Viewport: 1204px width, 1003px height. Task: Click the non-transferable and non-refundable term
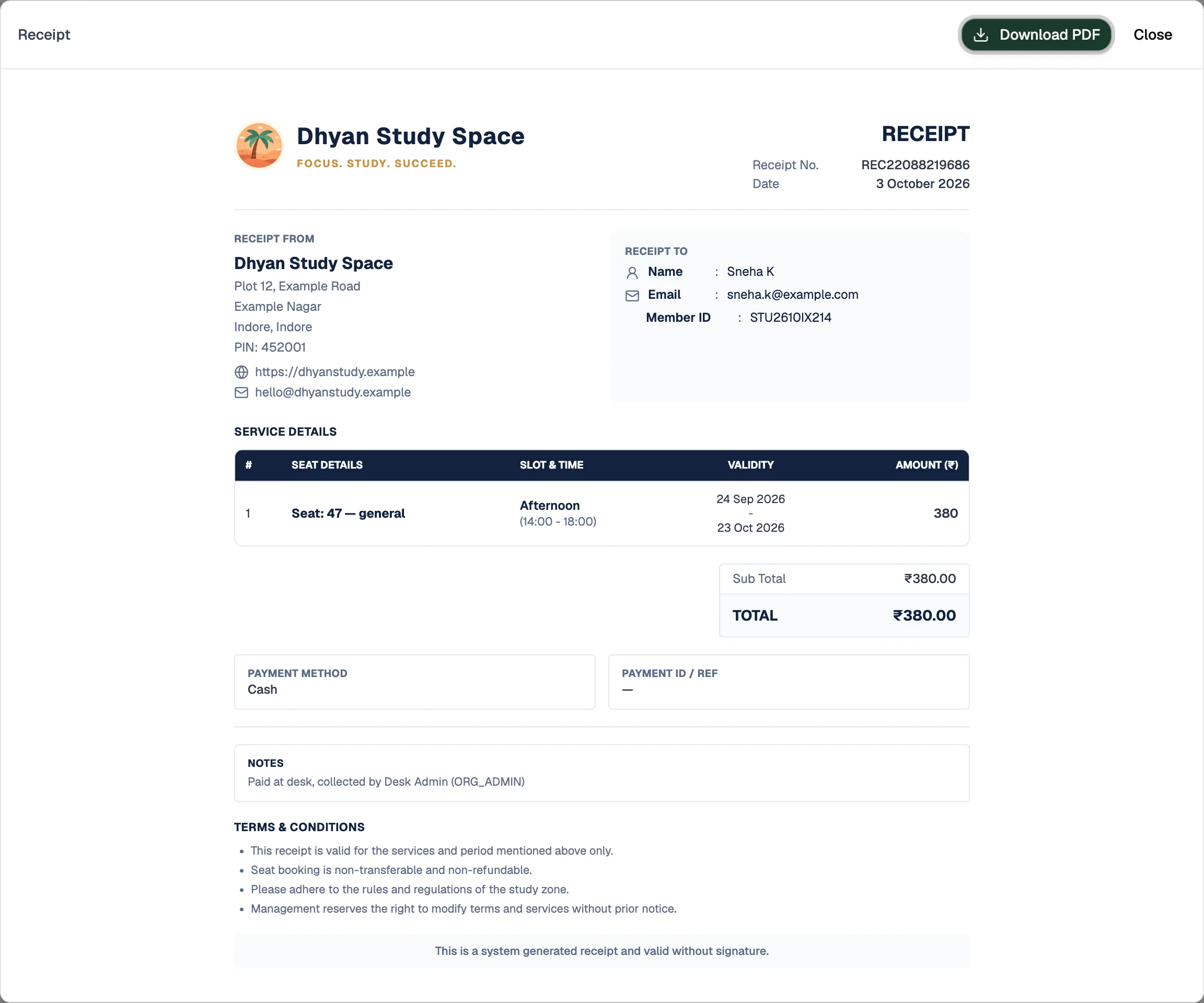pos(391,870)
